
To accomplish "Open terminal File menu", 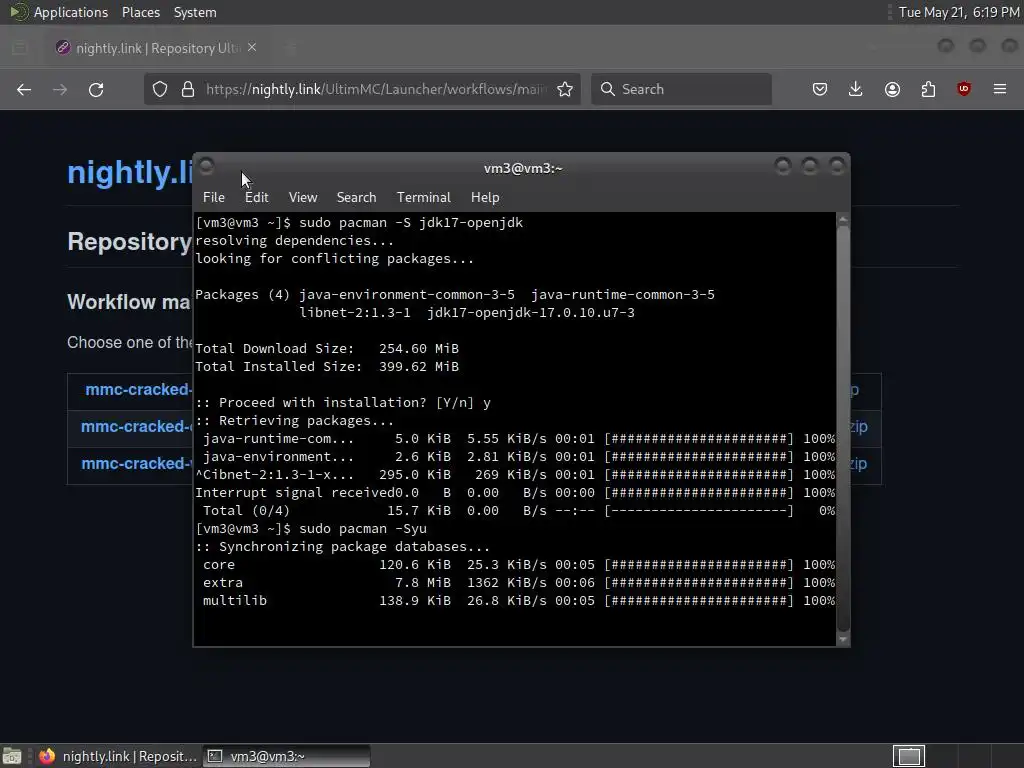I will [x=214, y=197].
